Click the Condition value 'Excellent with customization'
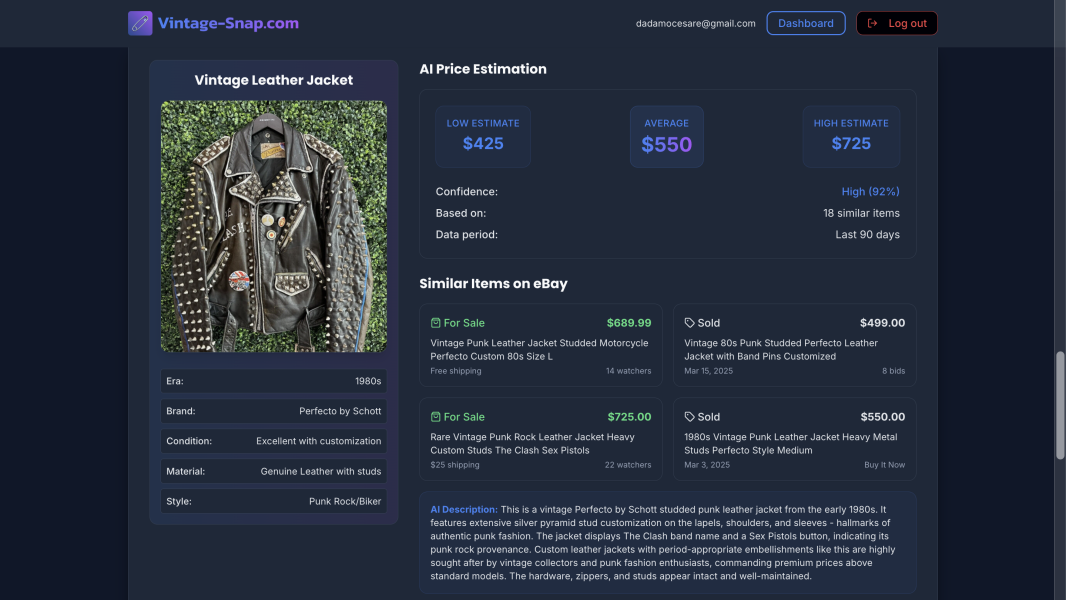Viewport: 1066px width, 600px height. pyautogui.click(x=319, y=441)
